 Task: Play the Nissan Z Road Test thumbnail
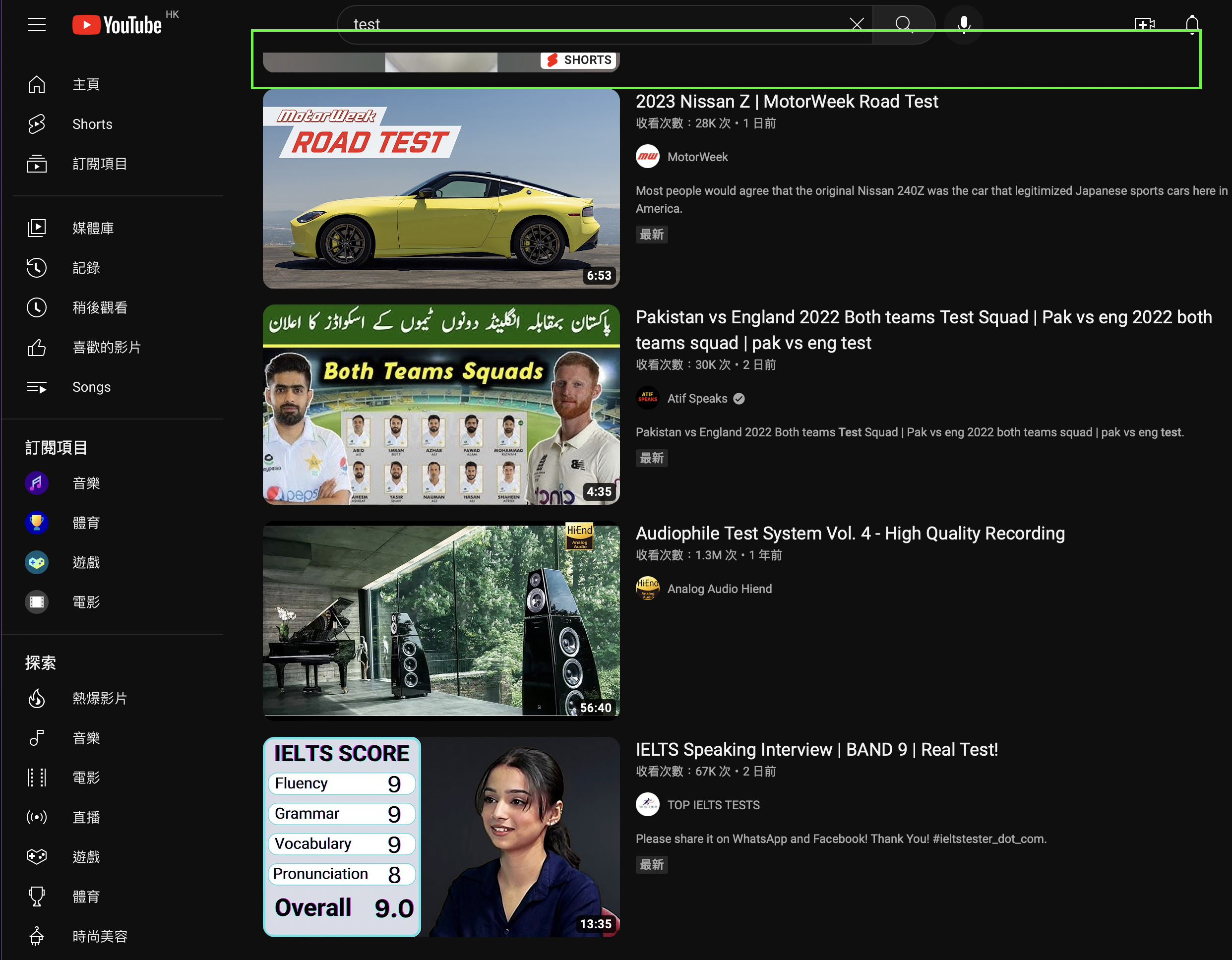click(x=441, y=189)
